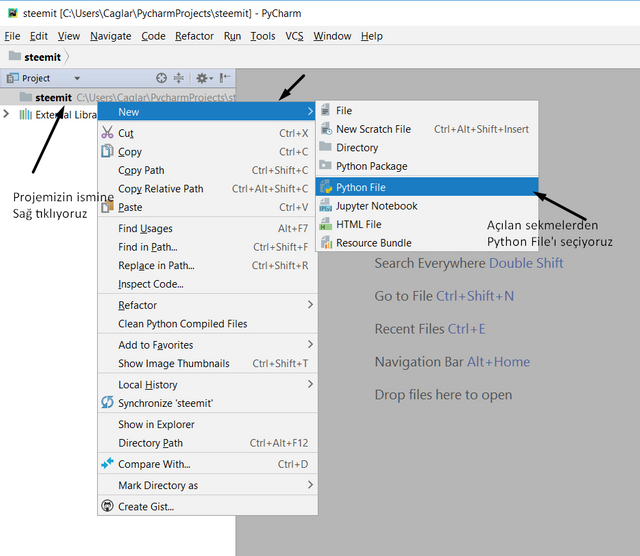The width and height of the screenshot is (640, 556).
Task: Choose Inspect Code...
Action: (207, 284)
